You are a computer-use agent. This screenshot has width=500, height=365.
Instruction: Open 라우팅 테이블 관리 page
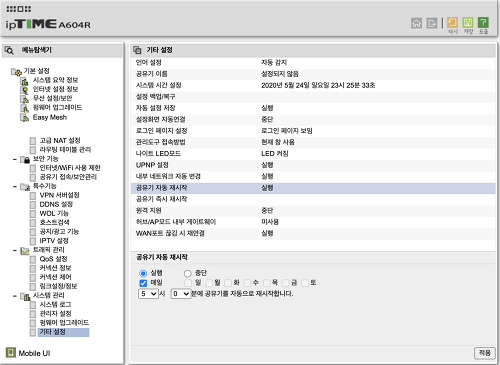(x=65, y=150)
